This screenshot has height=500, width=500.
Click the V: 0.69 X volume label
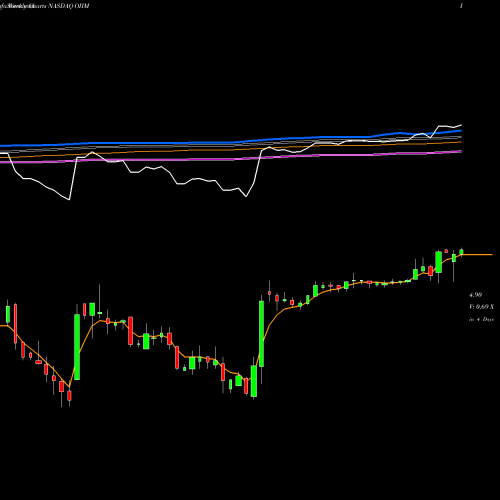tap(481, 307)
